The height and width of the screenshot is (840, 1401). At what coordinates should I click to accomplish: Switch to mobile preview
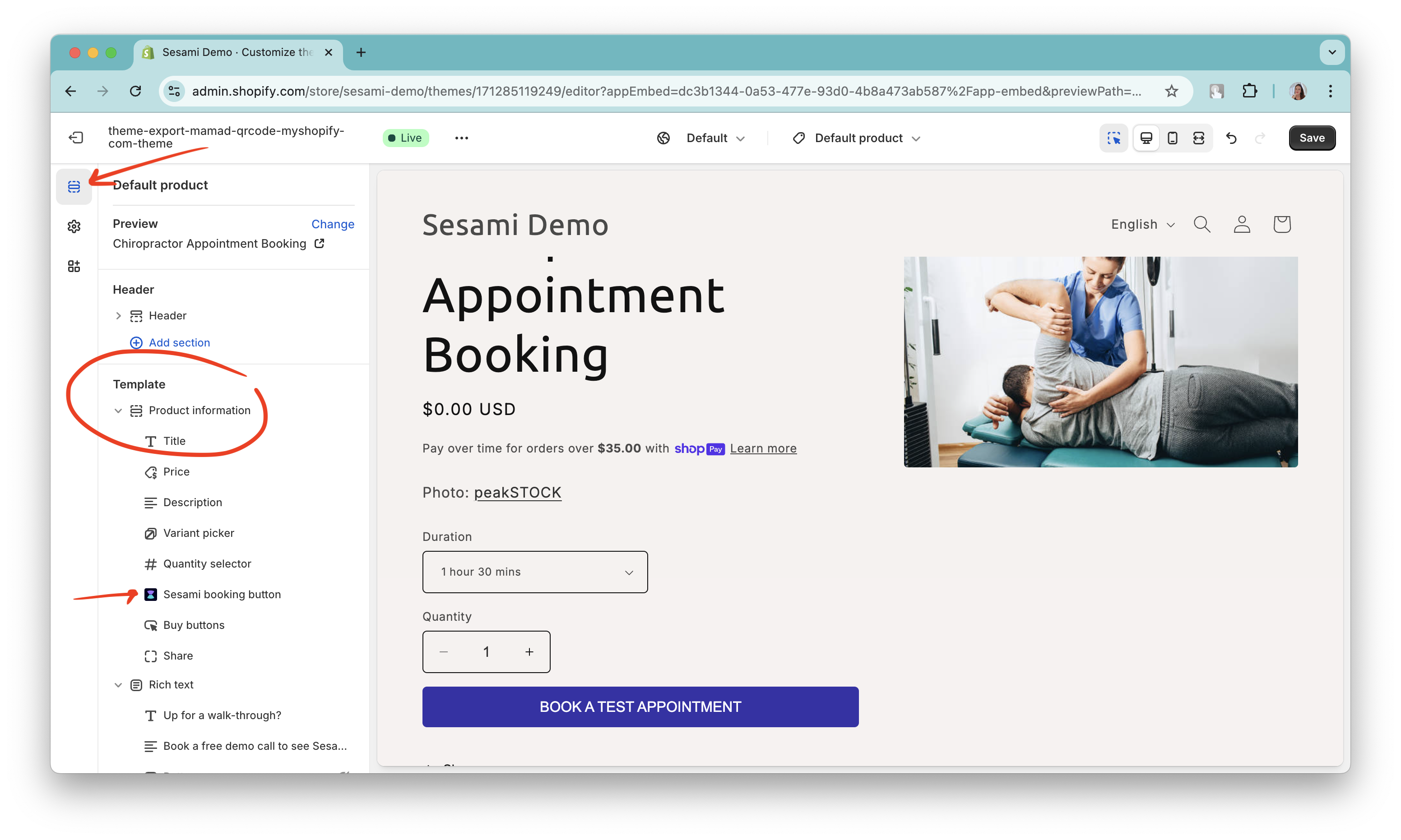[x=1172, y=138]
